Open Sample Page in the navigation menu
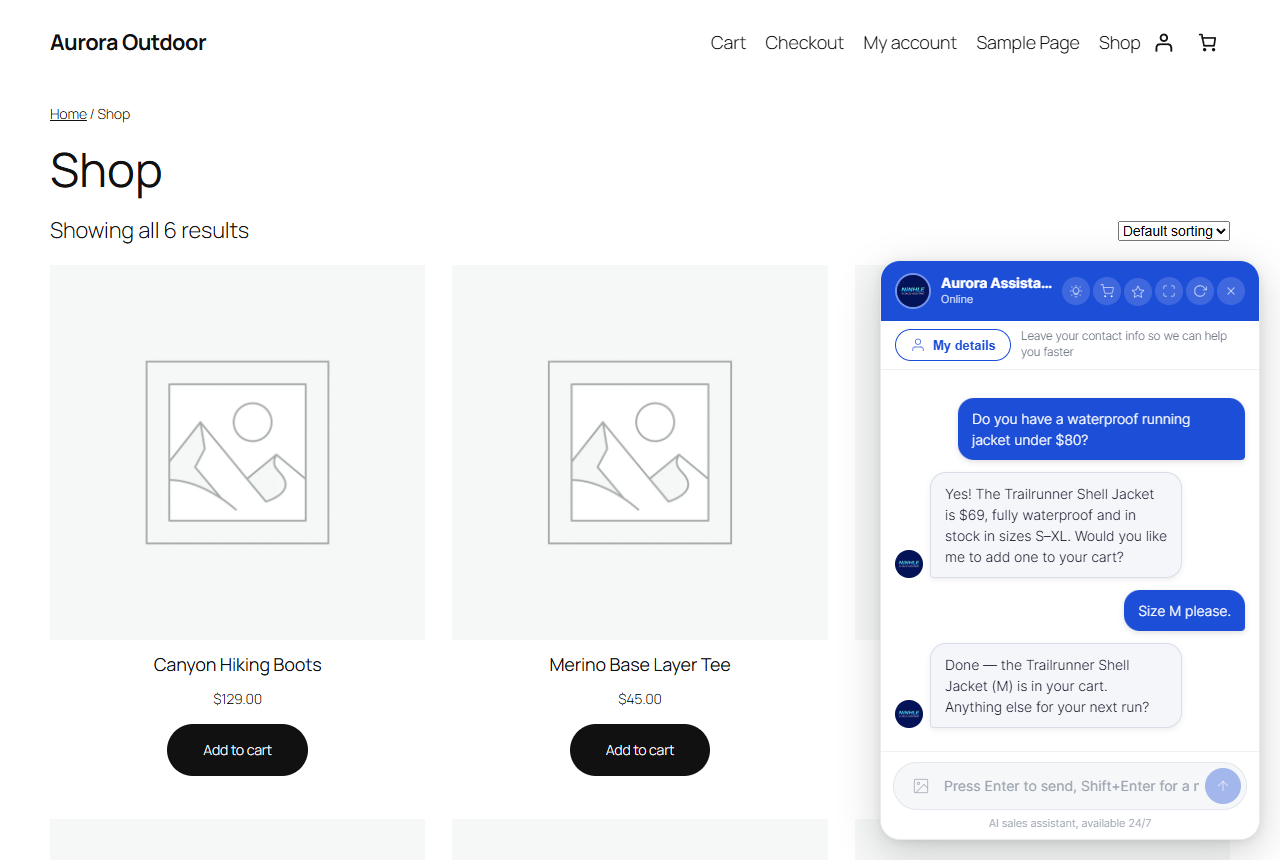The width and height of the screenshot is (1280, 860). pos(1028,43)
